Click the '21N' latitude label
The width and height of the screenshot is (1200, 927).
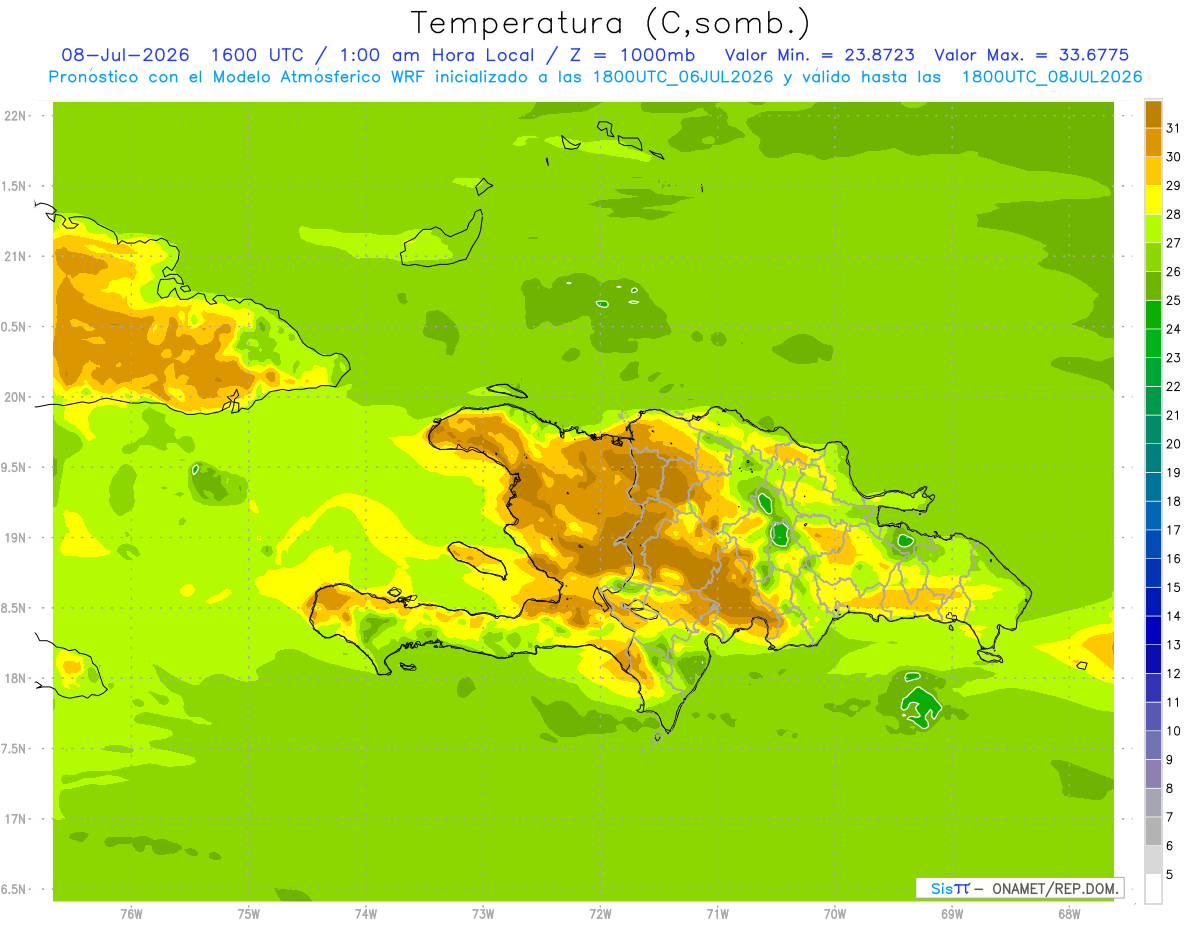click(x=15, y=256)
